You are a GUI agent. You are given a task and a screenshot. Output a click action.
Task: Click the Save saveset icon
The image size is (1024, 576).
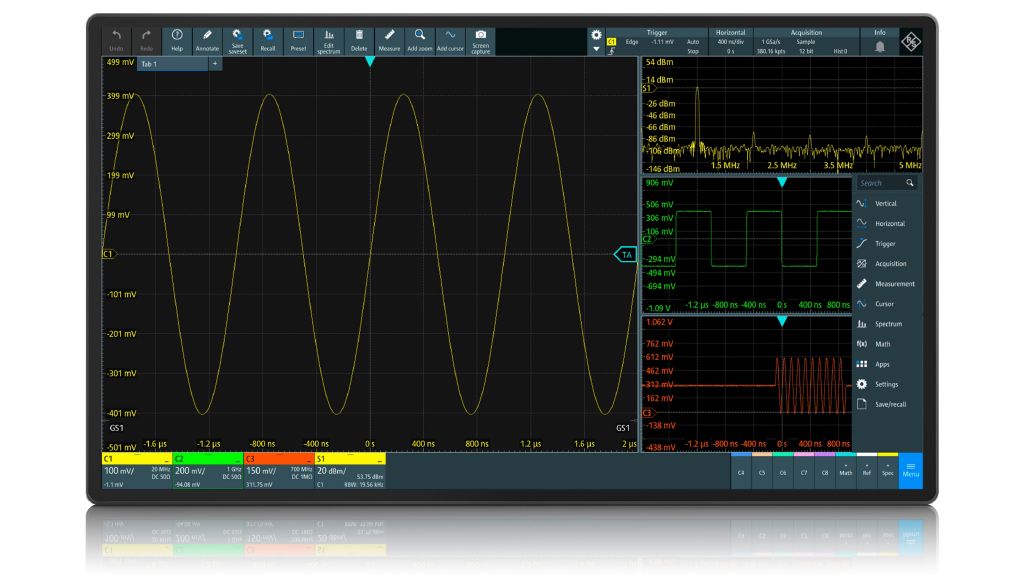point(237,40)
